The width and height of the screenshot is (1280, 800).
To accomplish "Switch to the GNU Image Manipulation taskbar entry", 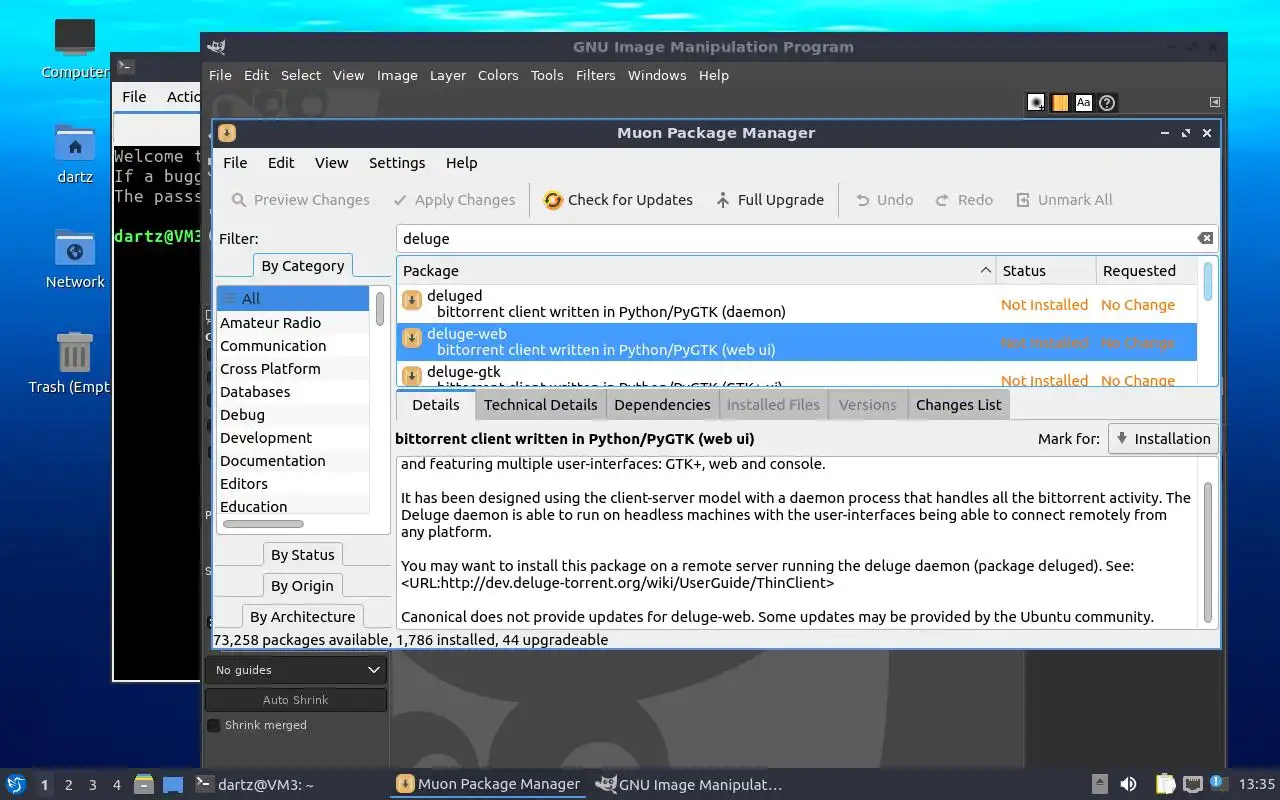I will (689, 784).
